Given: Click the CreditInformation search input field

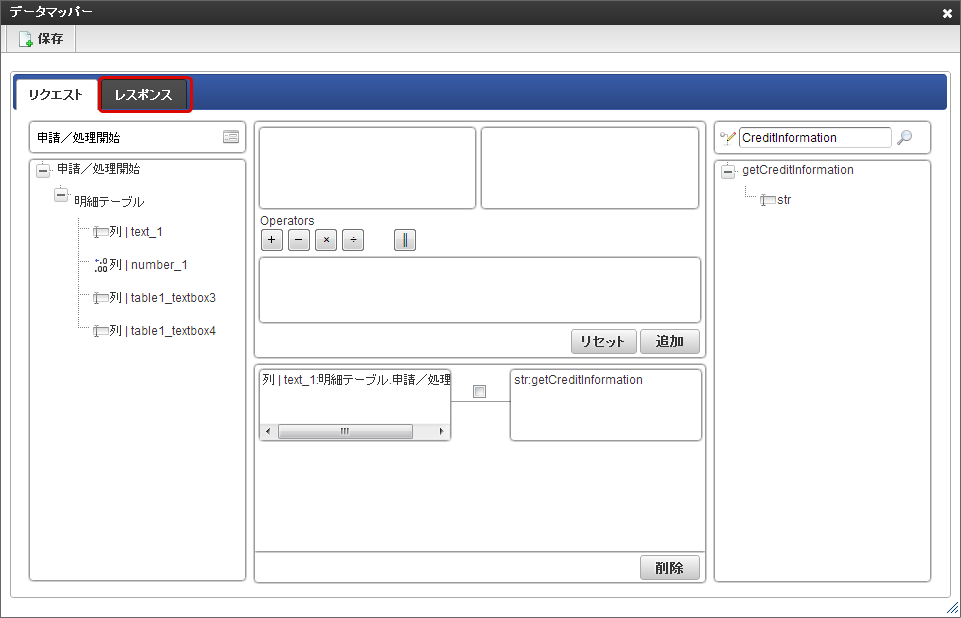Looking at the screenshot, I should coord(815,137).
